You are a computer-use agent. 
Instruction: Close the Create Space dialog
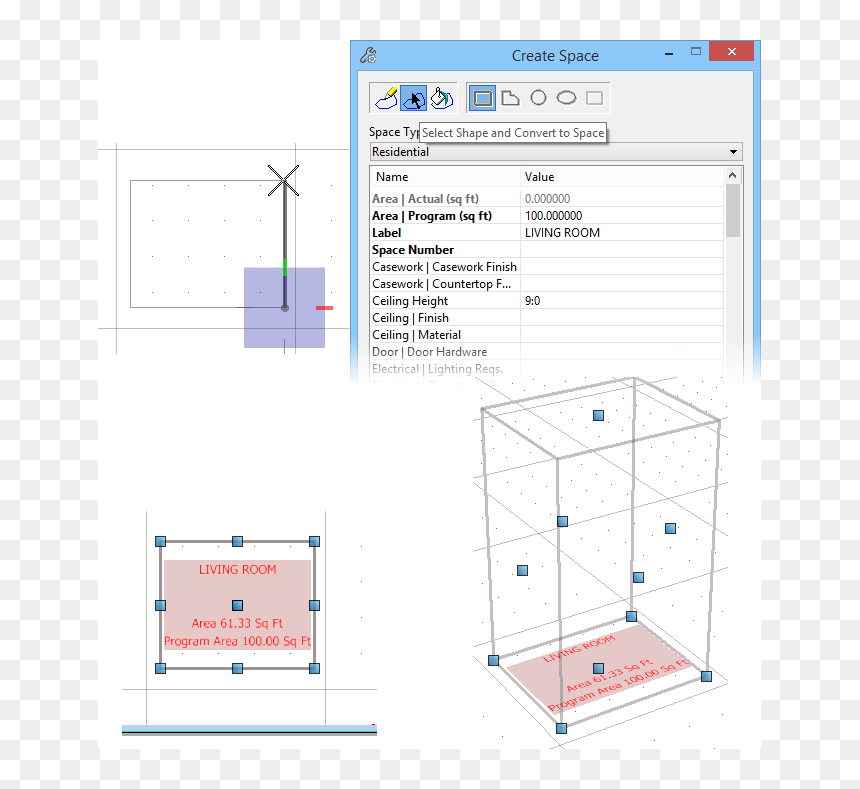tap(731, 51)
